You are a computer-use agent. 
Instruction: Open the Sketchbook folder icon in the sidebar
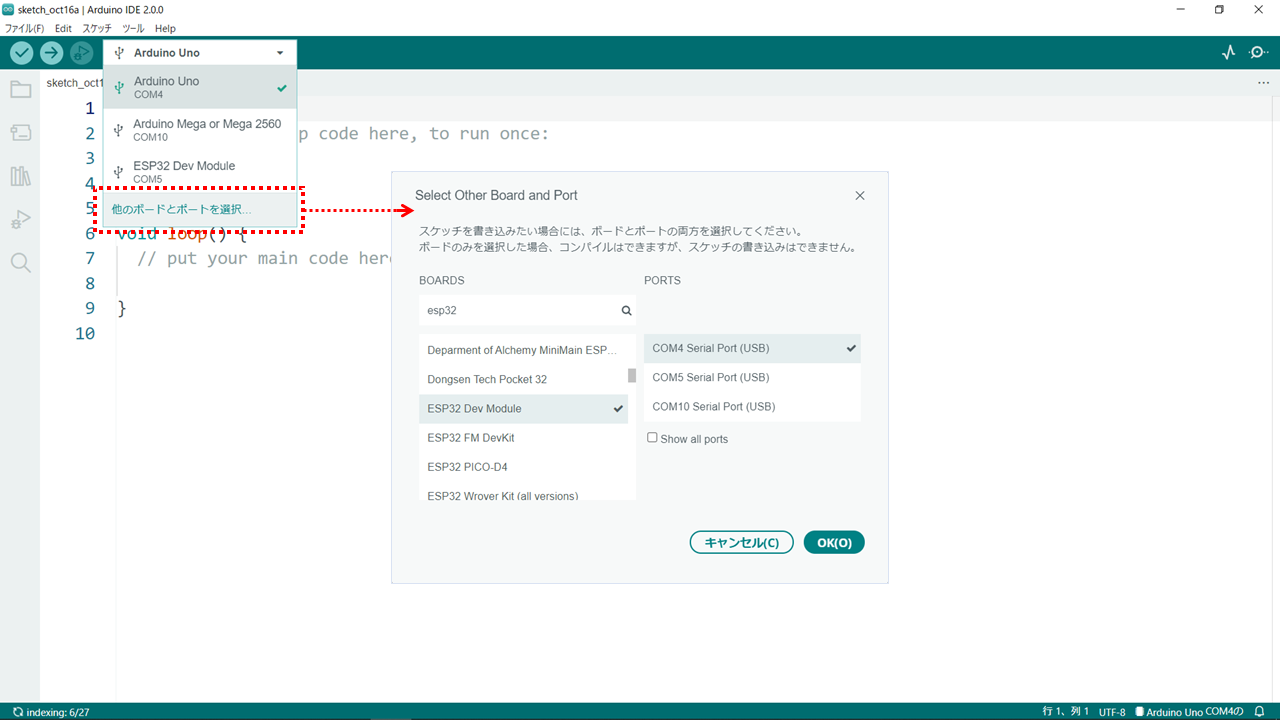point(20,89)
